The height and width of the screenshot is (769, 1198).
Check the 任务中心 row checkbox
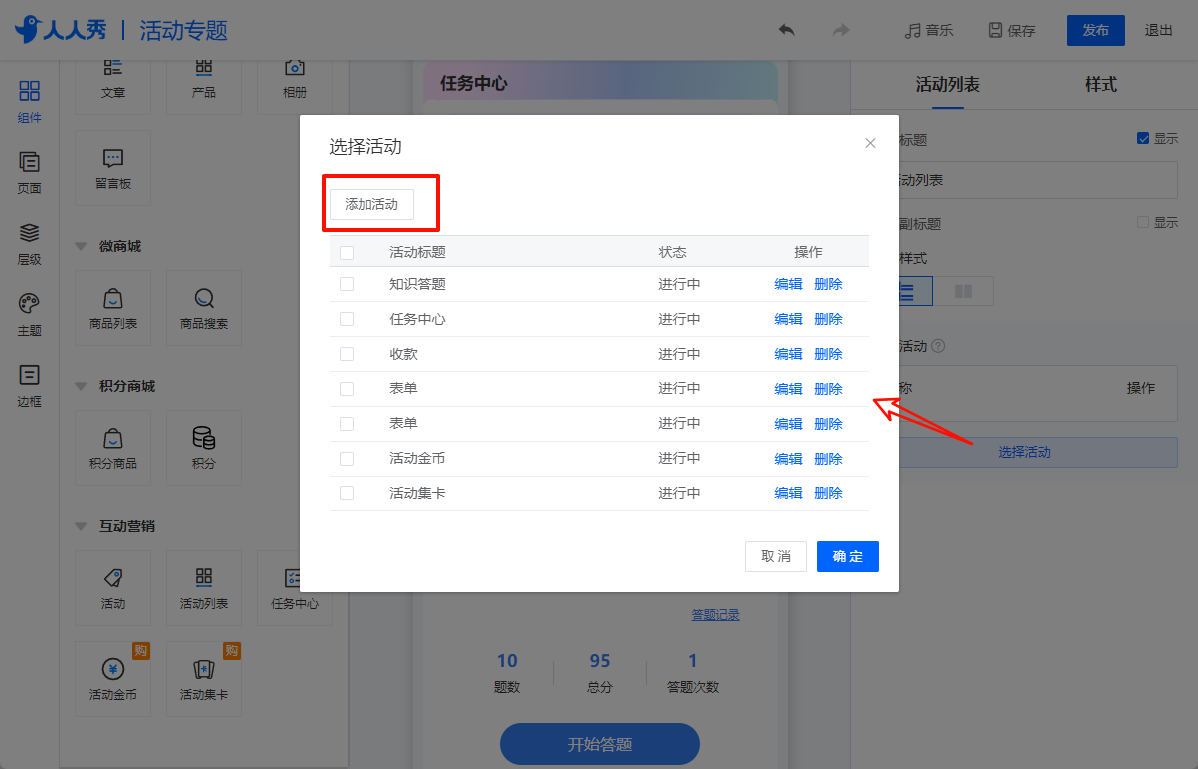coord(347,319)
